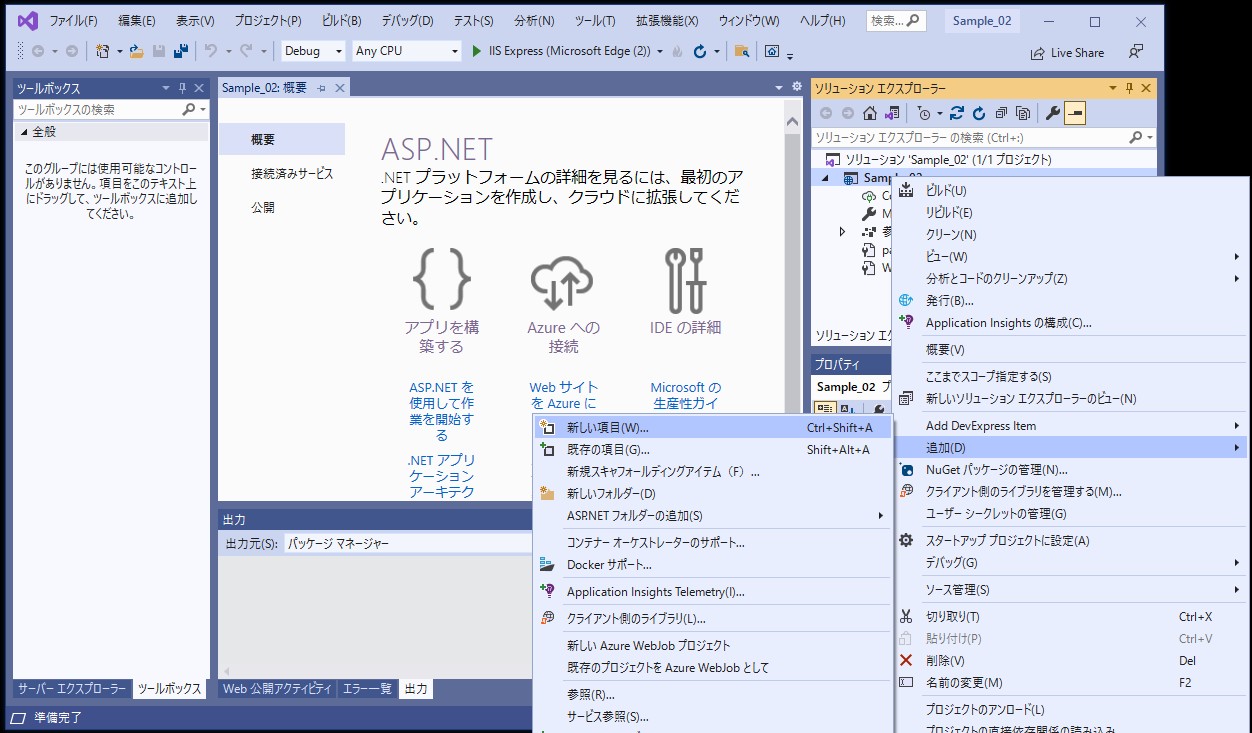Toggle the Show All Files button

[1022, 113]
